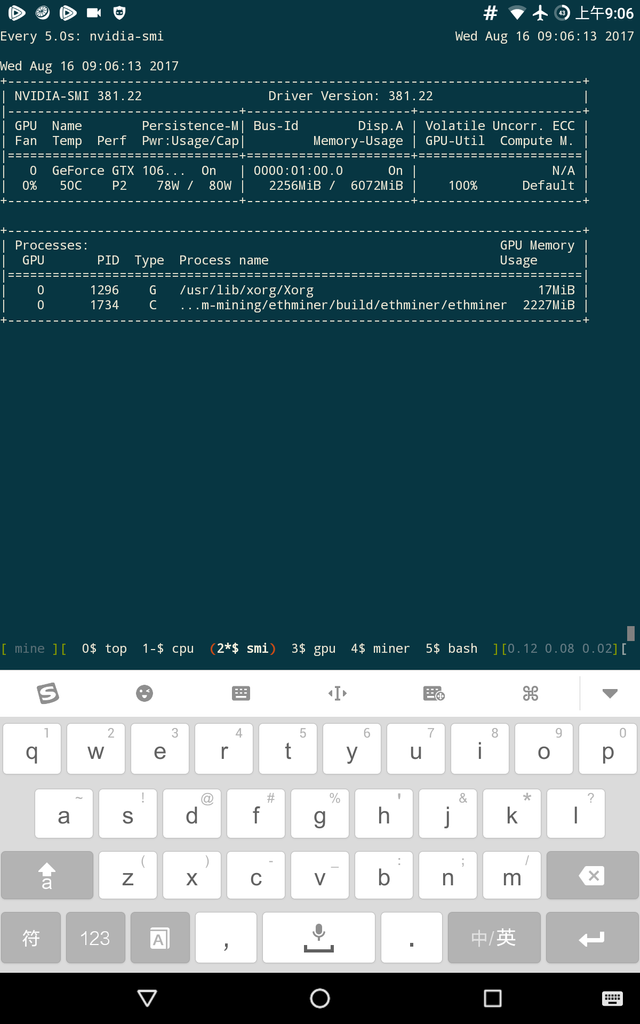Tap the letter z key
Screen dimensions: 640x1024
click(x=128, y=876)
